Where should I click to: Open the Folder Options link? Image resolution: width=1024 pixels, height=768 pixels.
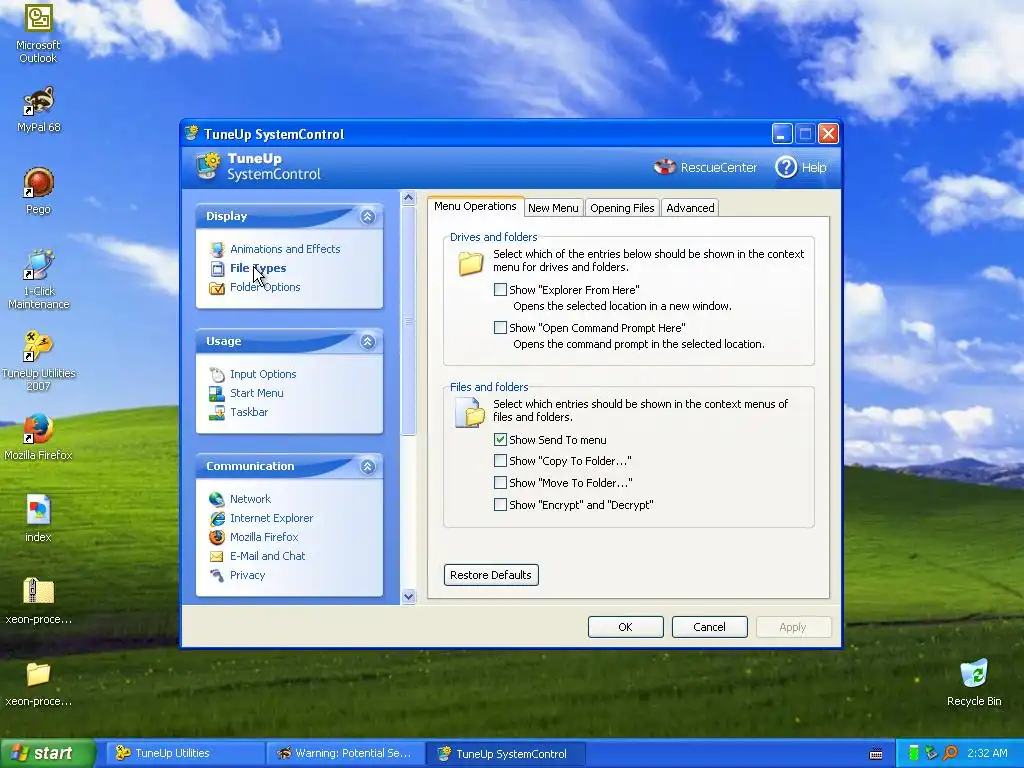(265, 287)
